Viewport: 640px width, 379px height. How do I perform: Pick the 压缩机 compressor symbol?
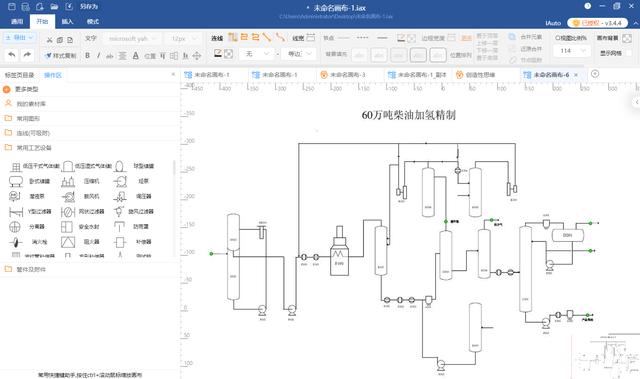click(68, 181)
